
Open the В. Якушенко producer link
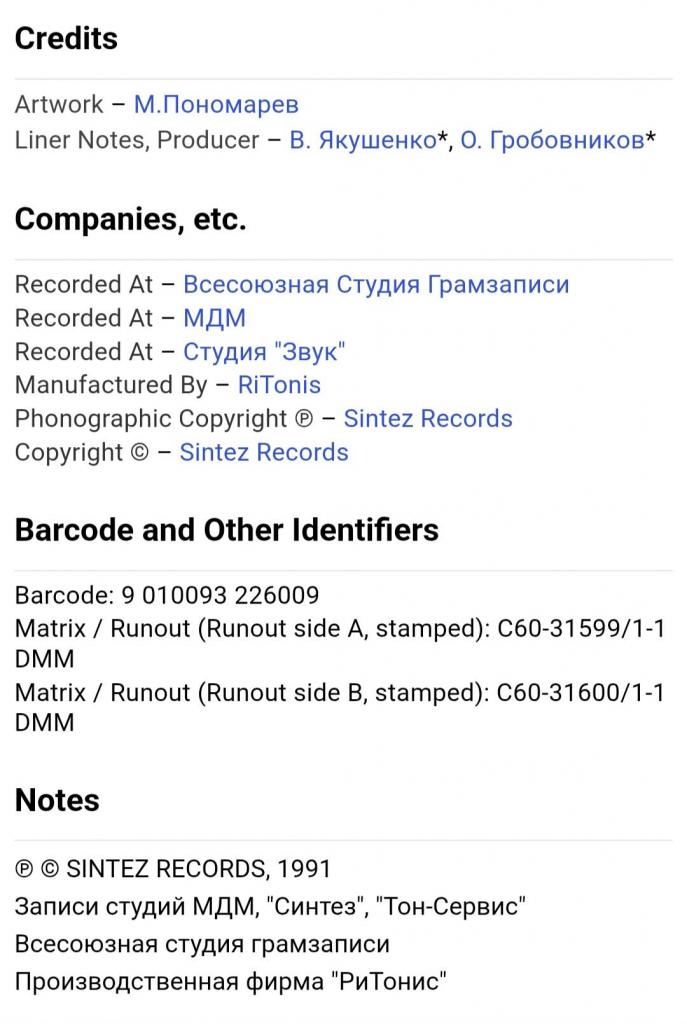click(363, 140)
